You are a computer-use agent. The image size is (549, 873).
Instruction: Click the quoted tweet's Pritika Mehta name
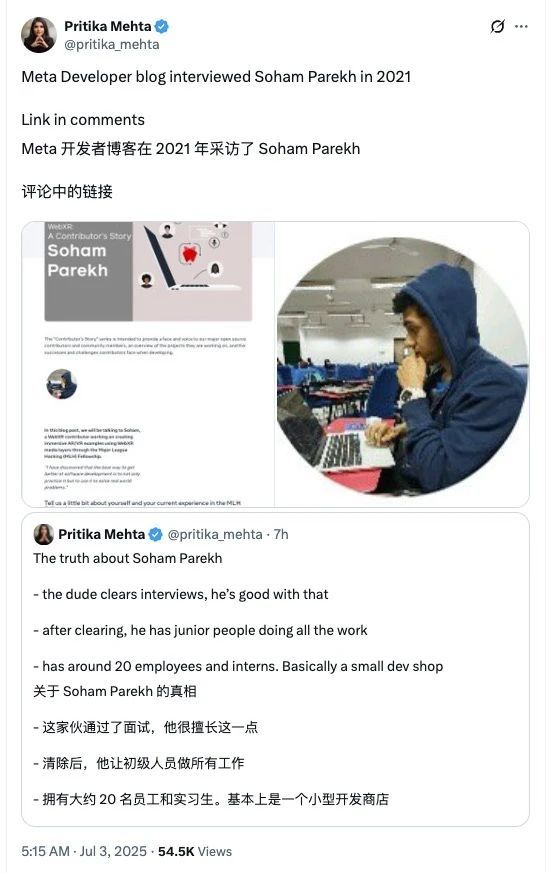pos(102,534)
